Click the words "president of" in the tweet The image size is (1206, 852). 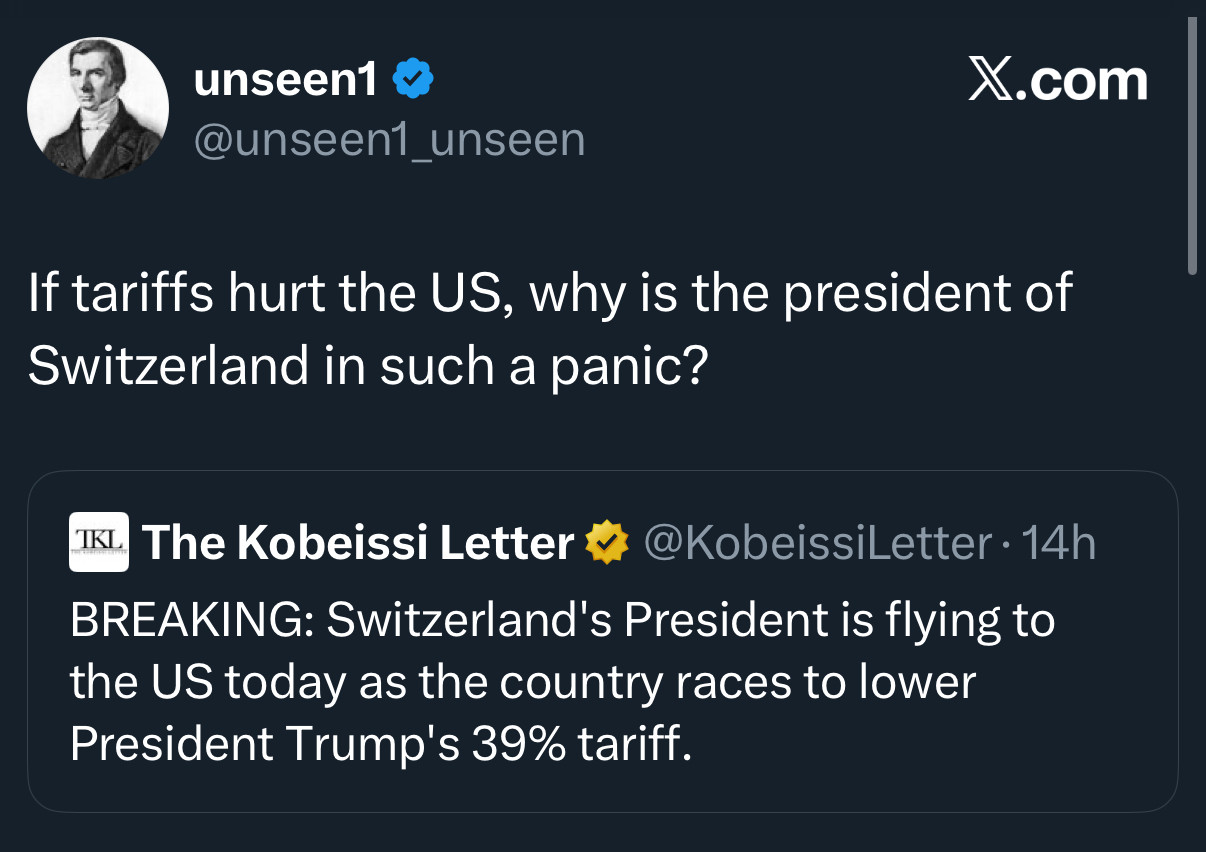(x=928, y=294)
